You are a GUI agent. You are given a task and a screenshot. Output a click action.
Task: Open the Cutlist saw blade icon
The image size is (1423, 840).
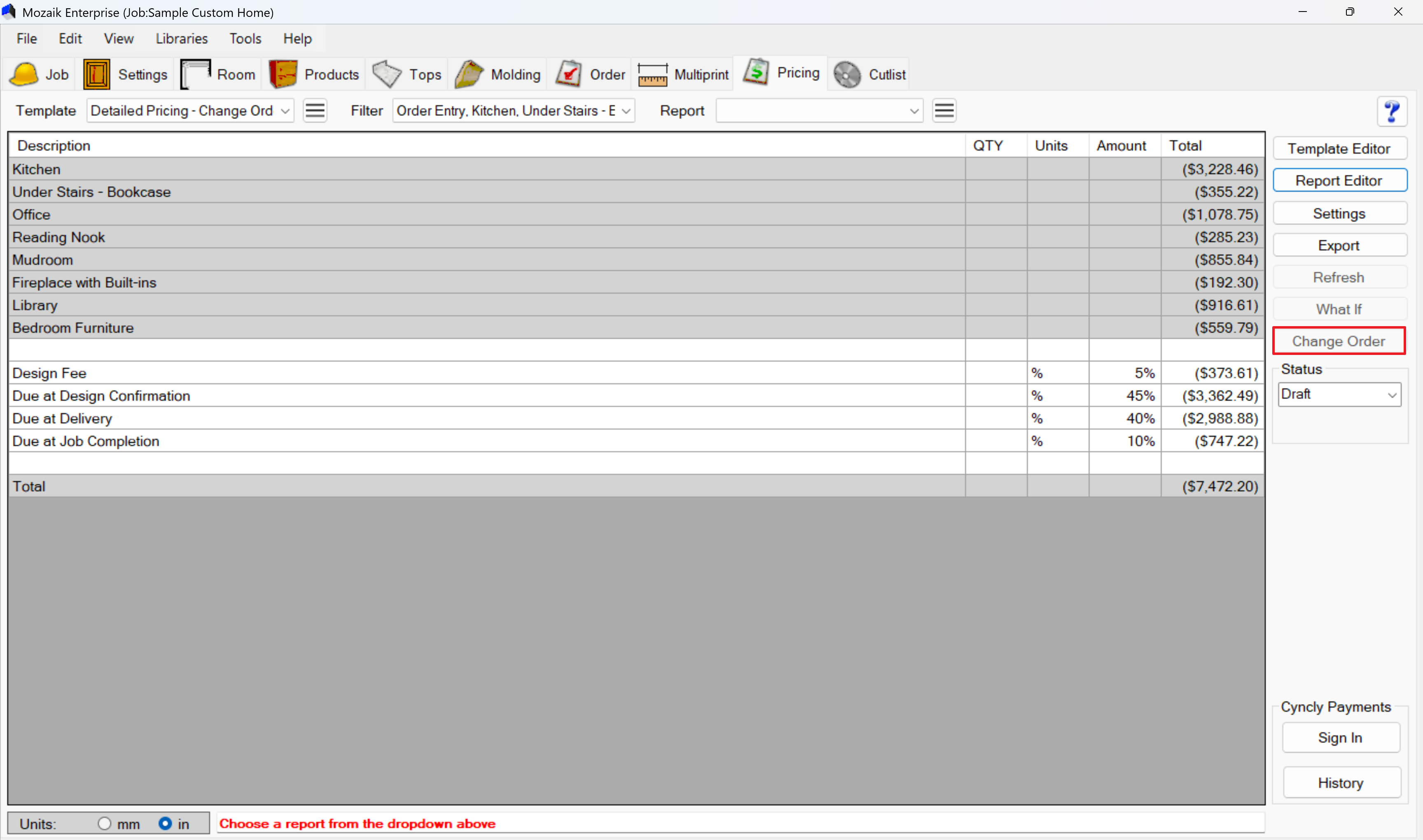tap(847, 74)
